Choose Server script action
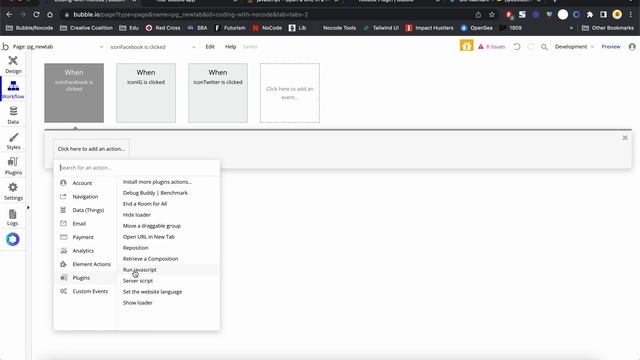 pyautogui.click(x=138, y=281)
